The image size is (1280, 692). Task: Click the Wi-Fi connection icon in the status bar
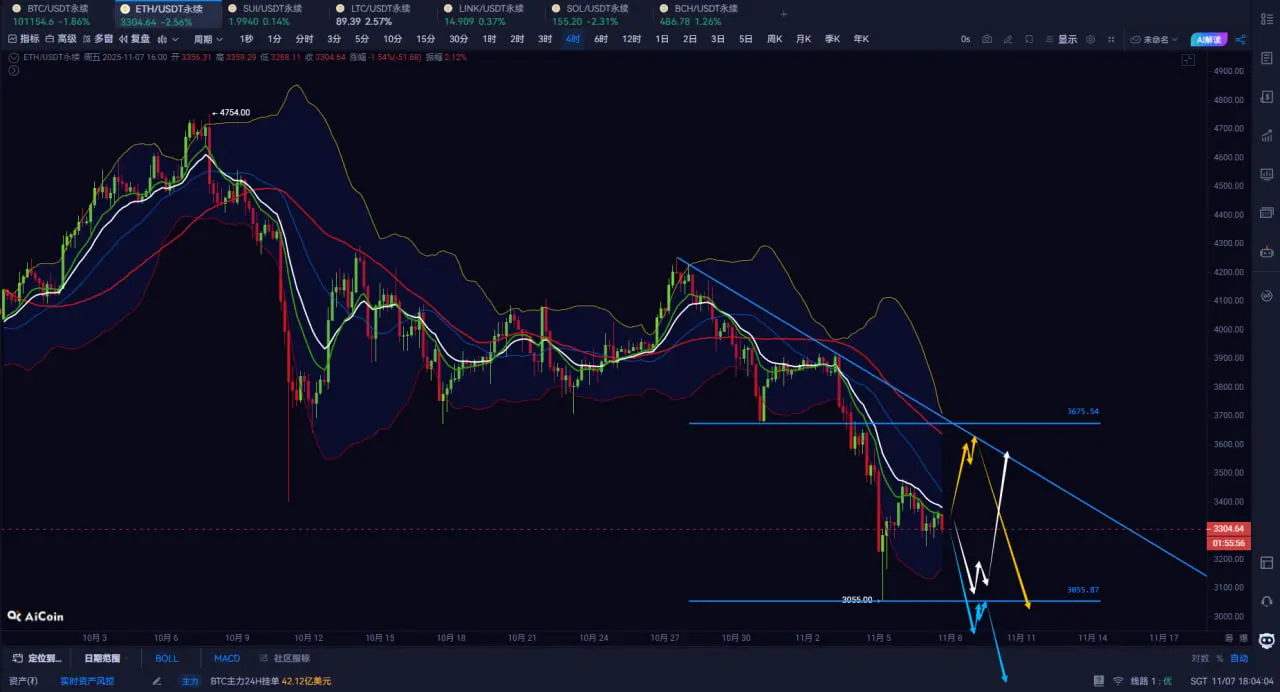pyautogui.click(x=1118, y=681)
